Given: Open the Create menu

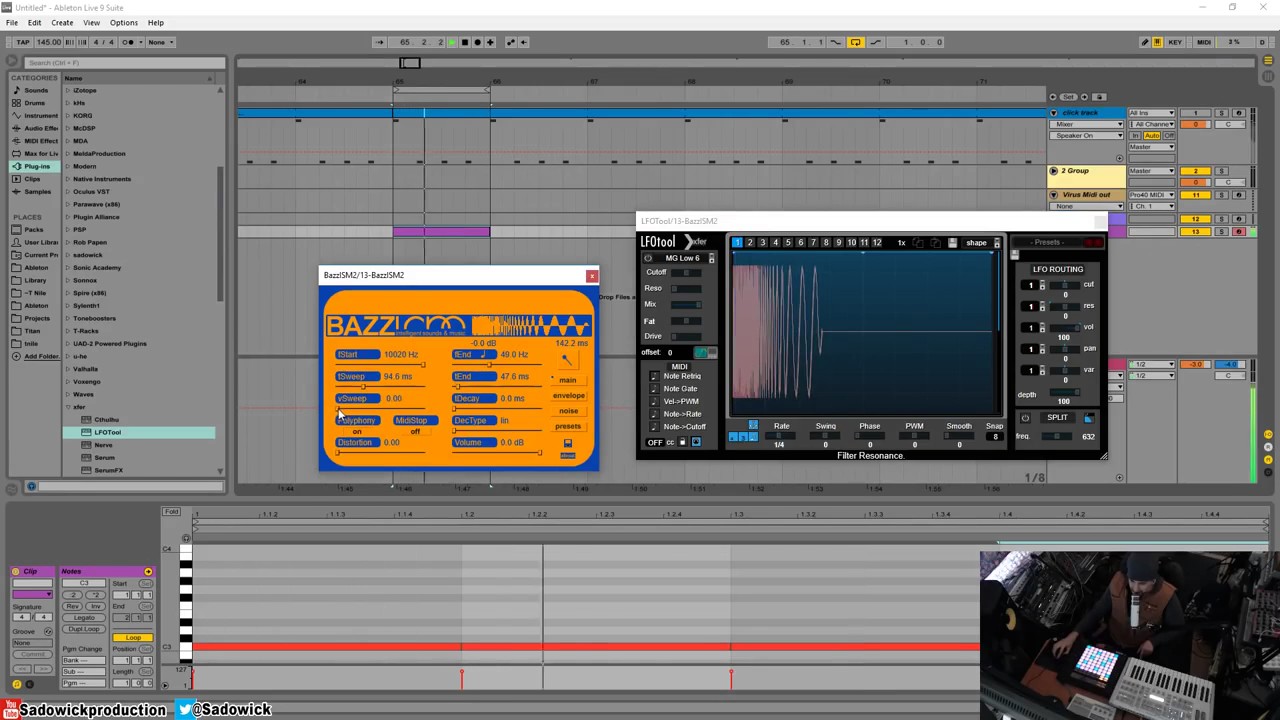Looking at the screenshot, I should coord(62,22).
